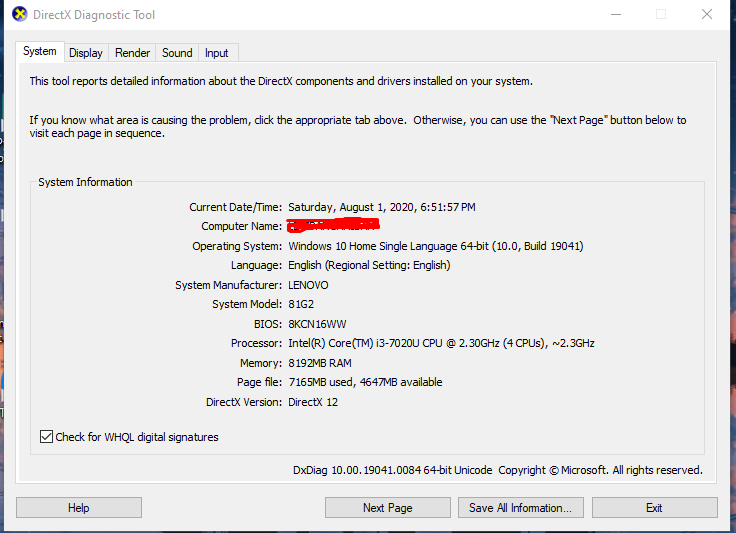Switch to the Display tab
The width and height of the screenshot is (736, 533).
pos(86,53)
